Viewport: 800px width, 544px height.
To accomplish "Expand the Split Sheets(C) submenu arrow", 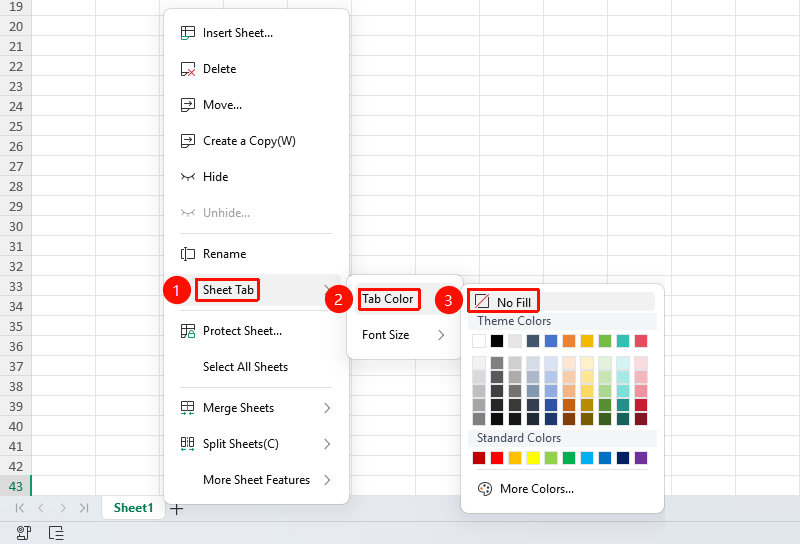I will tap(327, 444).
